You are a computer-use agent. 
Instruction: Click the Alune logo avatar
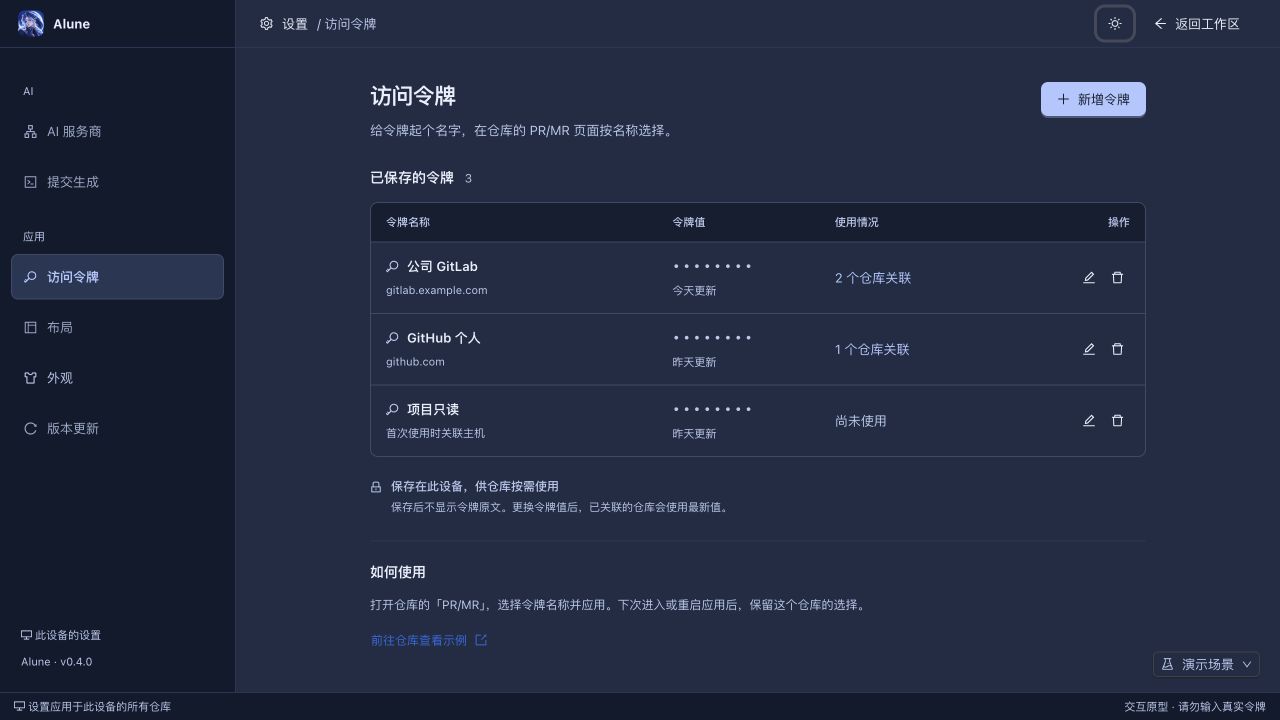[x=31, y=24]
